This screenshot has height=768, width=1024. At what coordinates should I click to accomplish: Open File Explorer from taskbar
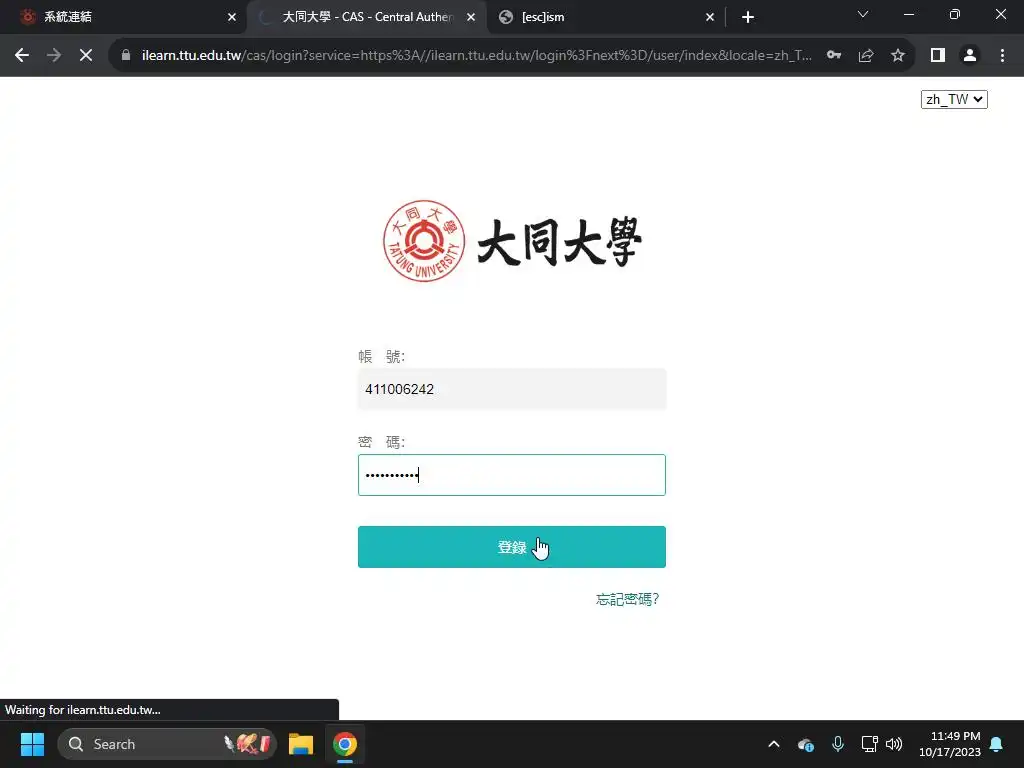(301, 744)
